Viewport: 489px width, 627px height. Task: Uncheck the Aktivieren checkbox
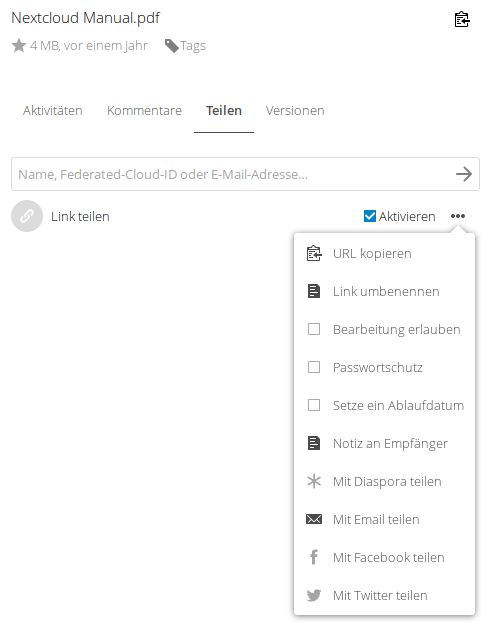(x=370, y=216)
